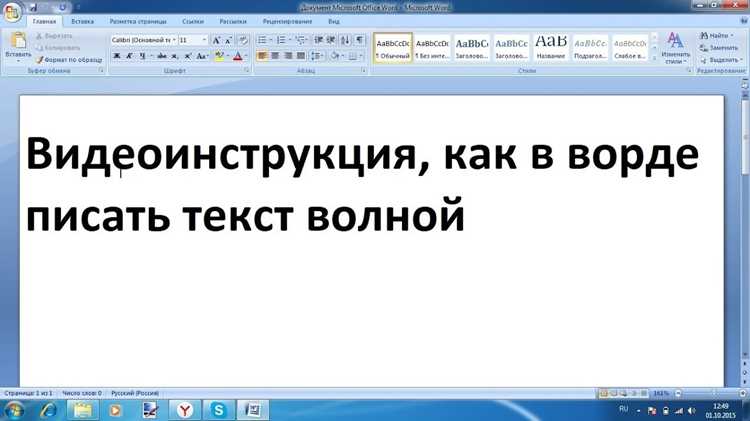Open Internet Explorer from taskbar

point(48,410)
